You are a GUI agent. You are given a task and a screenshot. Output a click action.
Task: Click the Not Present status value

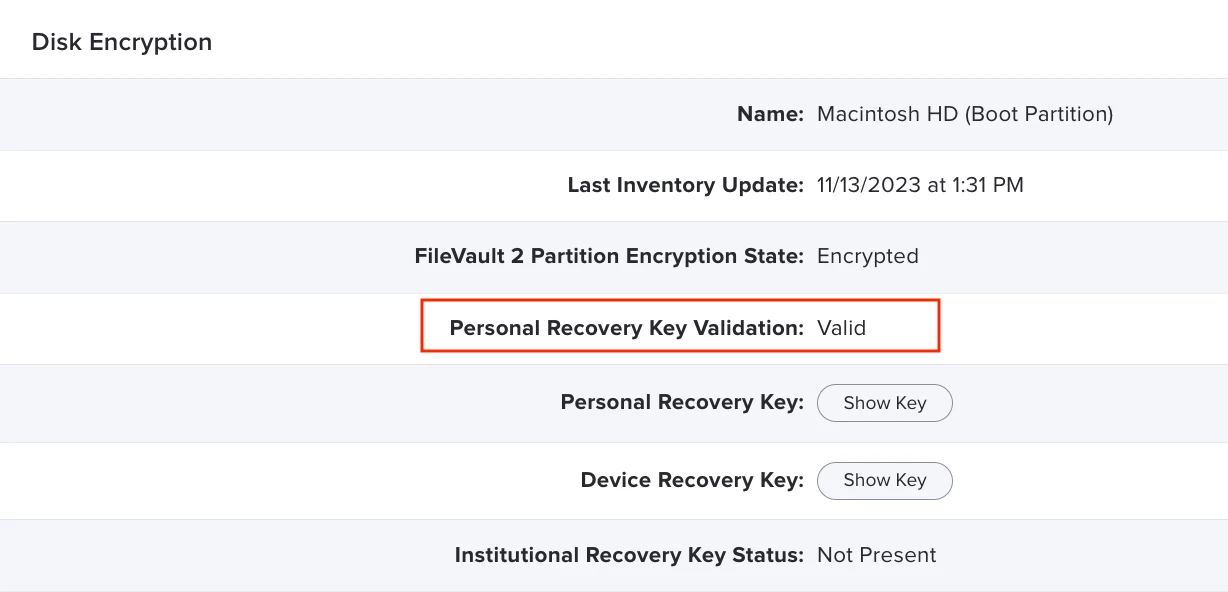[x=877, y=555]
